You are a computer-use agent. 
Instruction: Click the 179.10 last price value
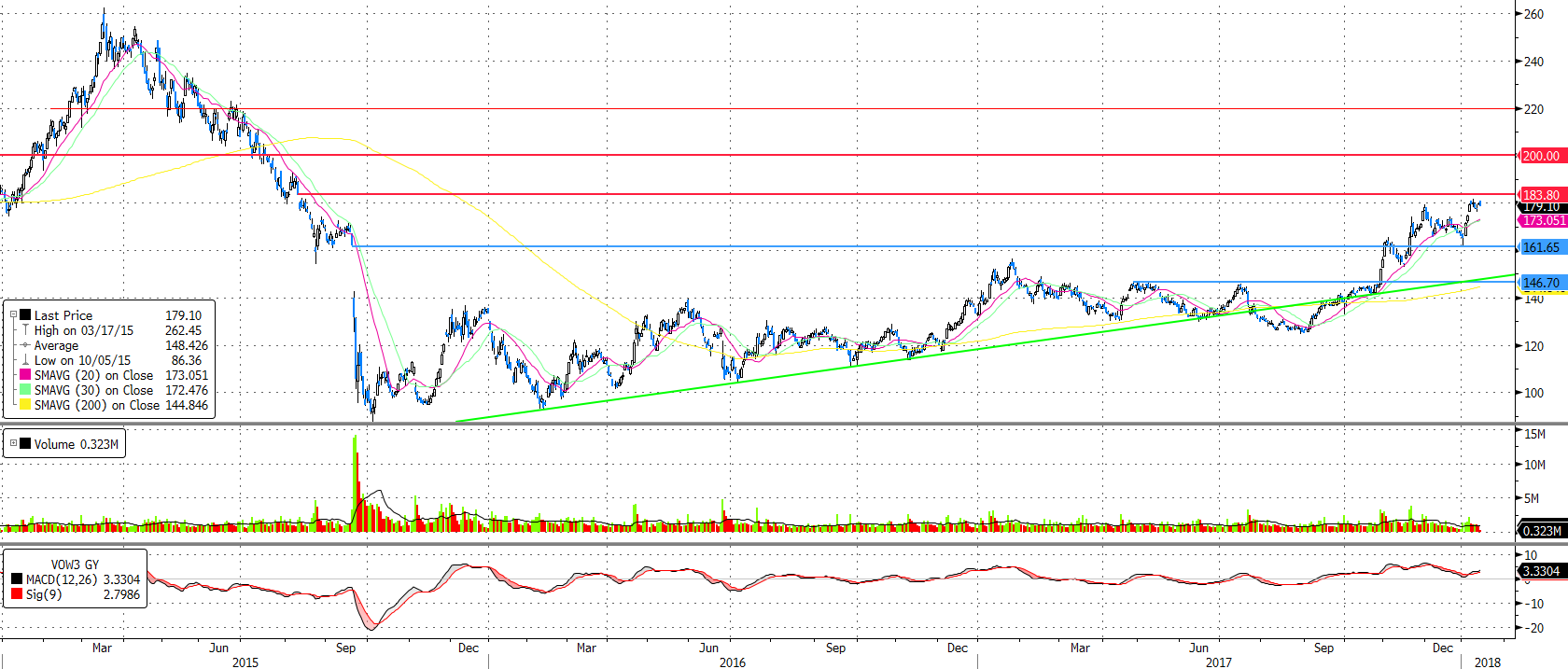(x=184, y=315)
